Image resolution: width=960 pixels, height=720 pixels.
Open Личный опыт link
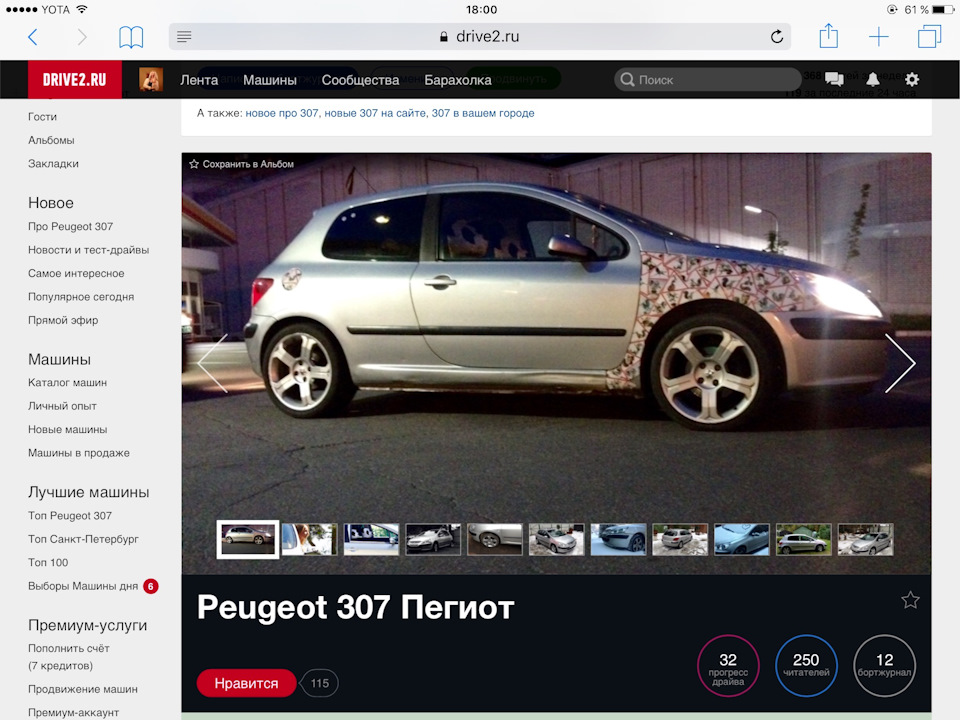coord(62,406)
